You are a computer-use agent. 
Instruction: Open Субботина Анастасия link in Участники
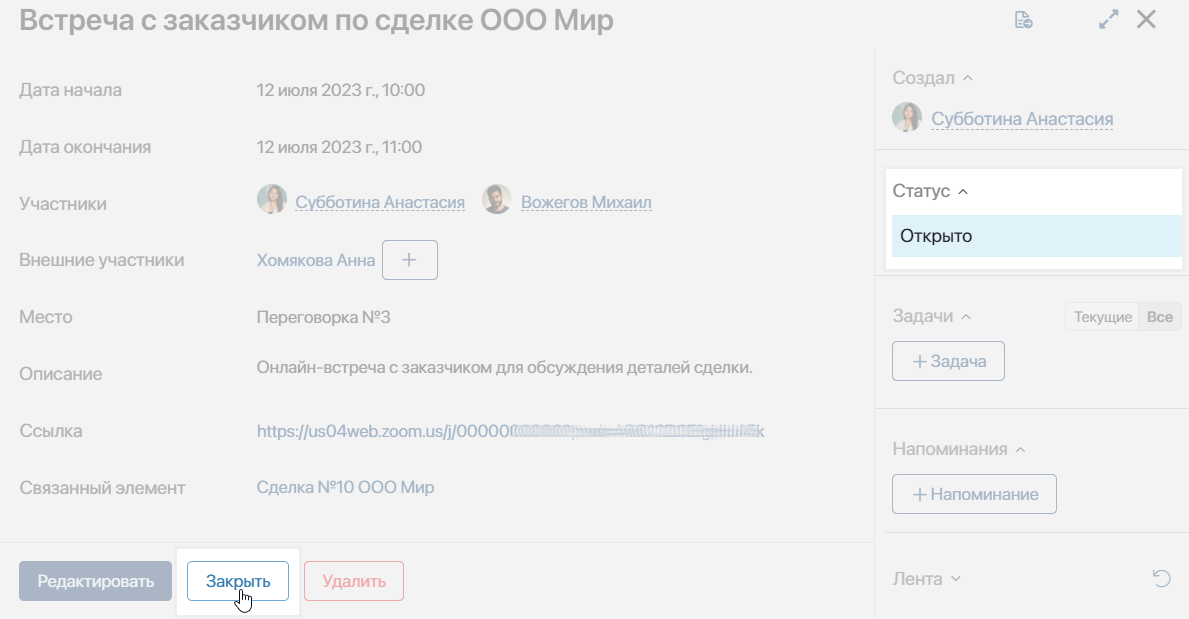[x=380, y=203]
